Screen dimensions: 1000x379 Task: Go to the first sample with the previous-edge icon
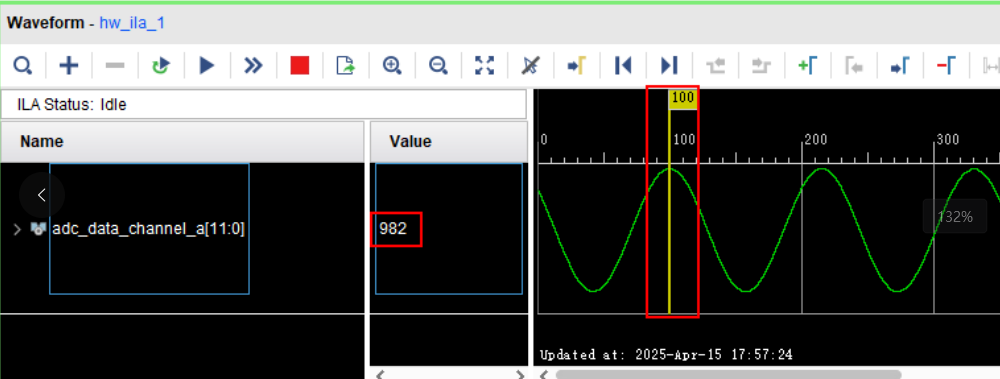[622, 65]
